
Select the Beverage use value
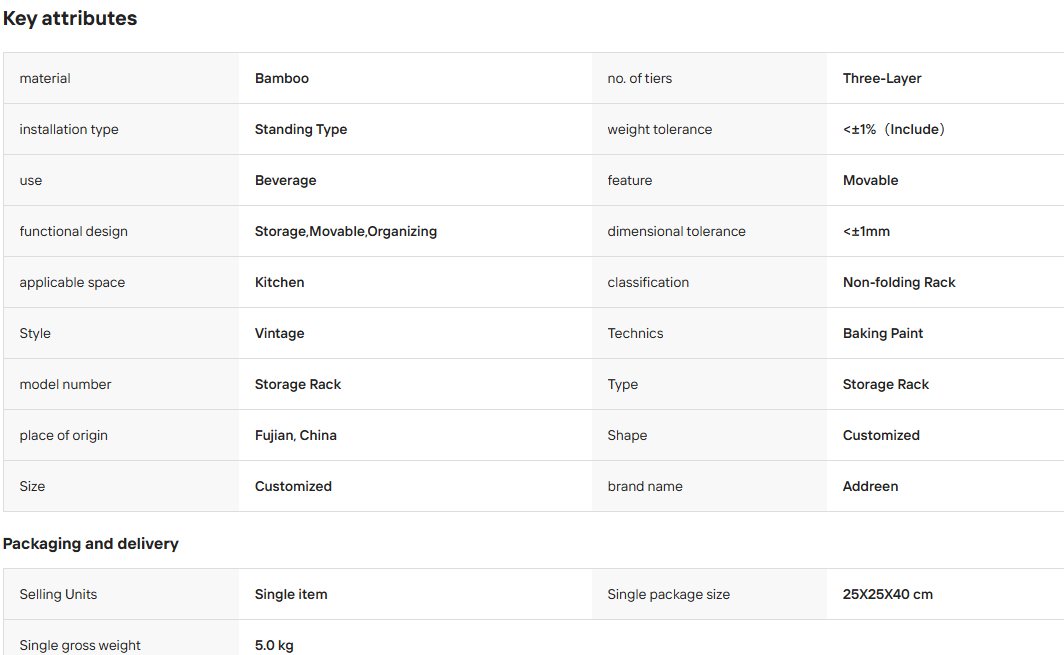click(x=285, y=180)
